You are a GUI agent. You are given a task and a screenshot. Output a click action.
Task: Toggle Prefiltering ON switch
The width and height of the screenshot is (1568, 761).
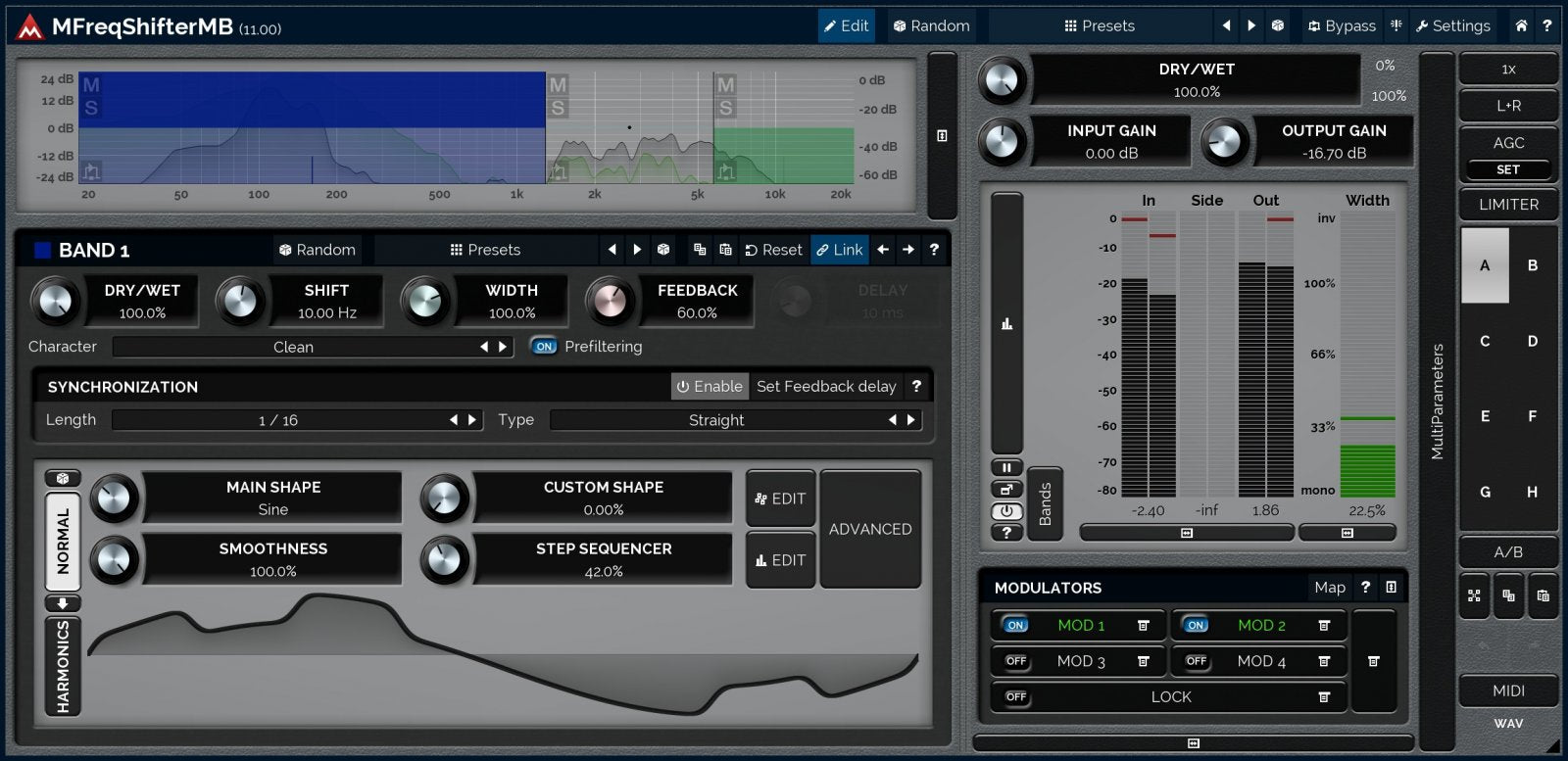point(544,346)
